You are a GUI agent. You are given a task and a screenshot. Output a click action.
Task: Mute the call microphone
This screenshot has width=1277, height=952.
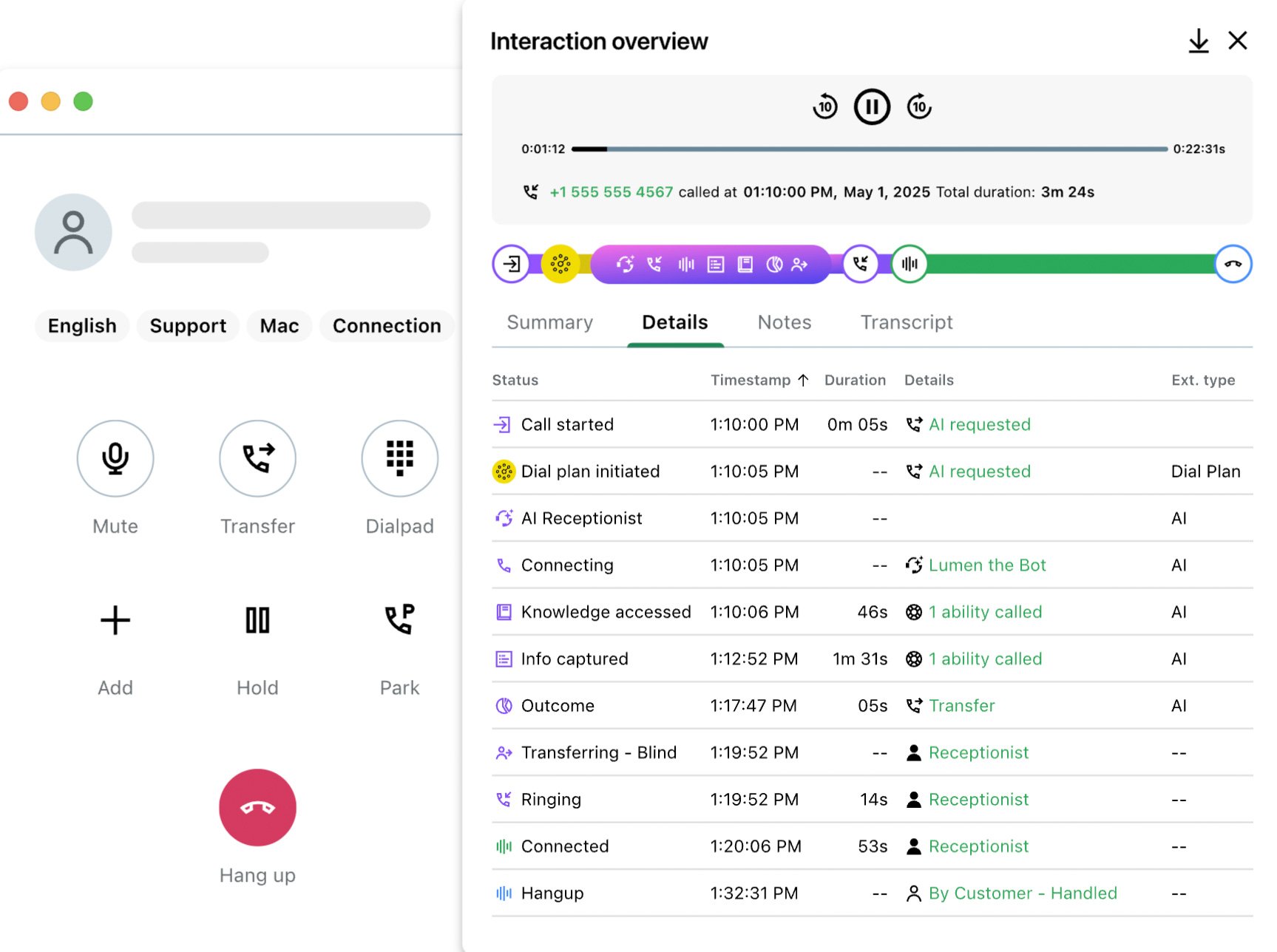point(115,458)
